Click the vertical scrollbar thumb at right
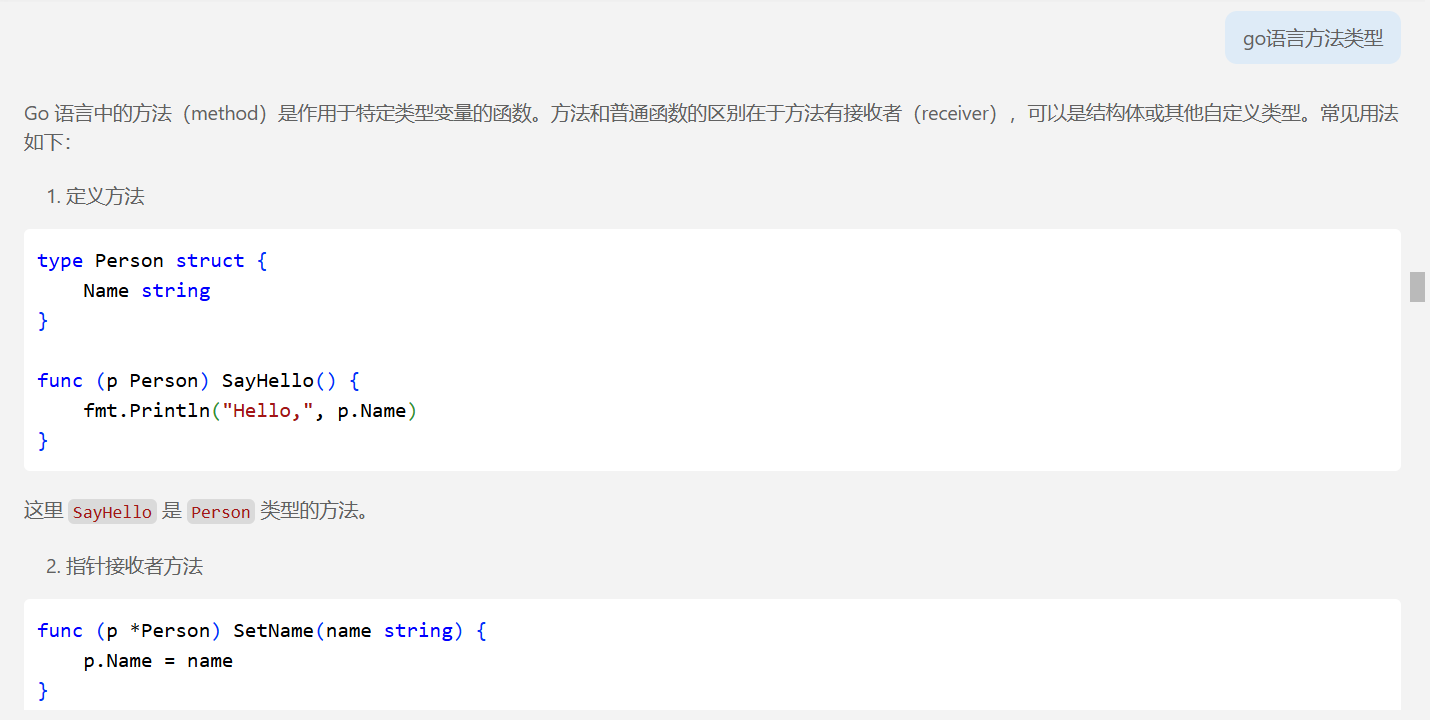 coord(1417,287)
